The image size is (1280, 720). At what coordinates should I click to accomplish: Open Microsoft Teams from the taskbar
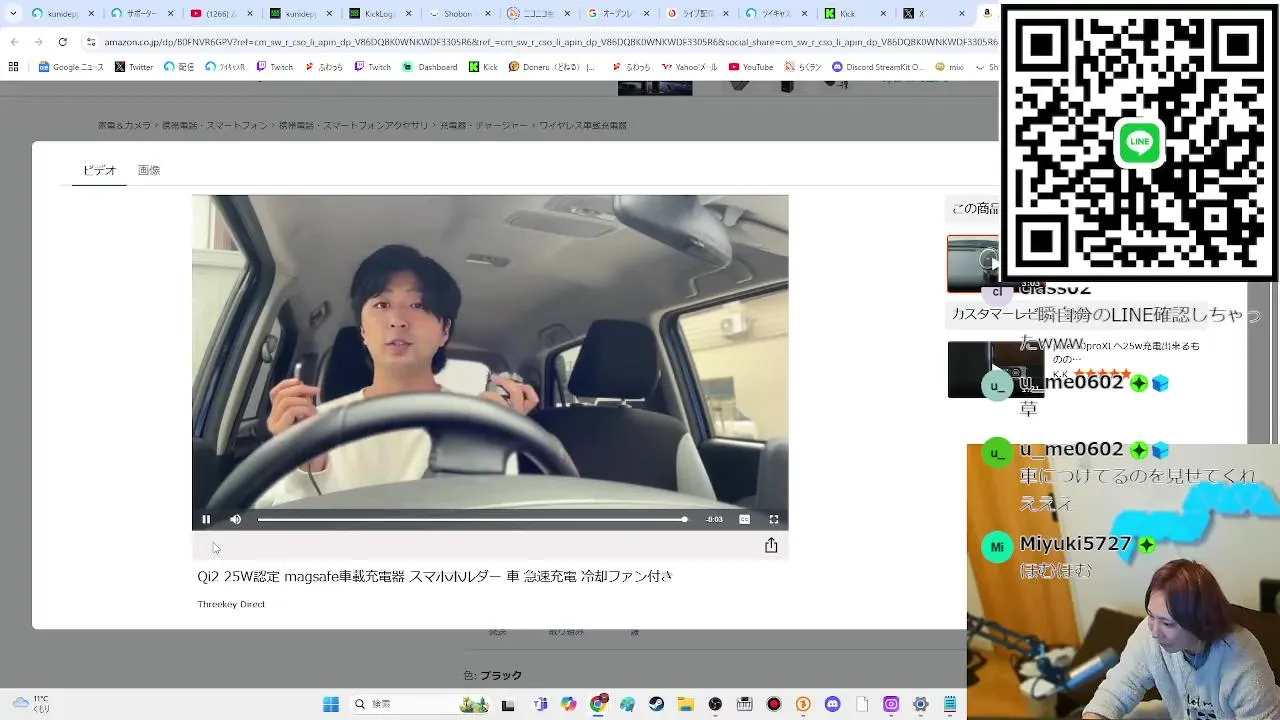point(540,704)
